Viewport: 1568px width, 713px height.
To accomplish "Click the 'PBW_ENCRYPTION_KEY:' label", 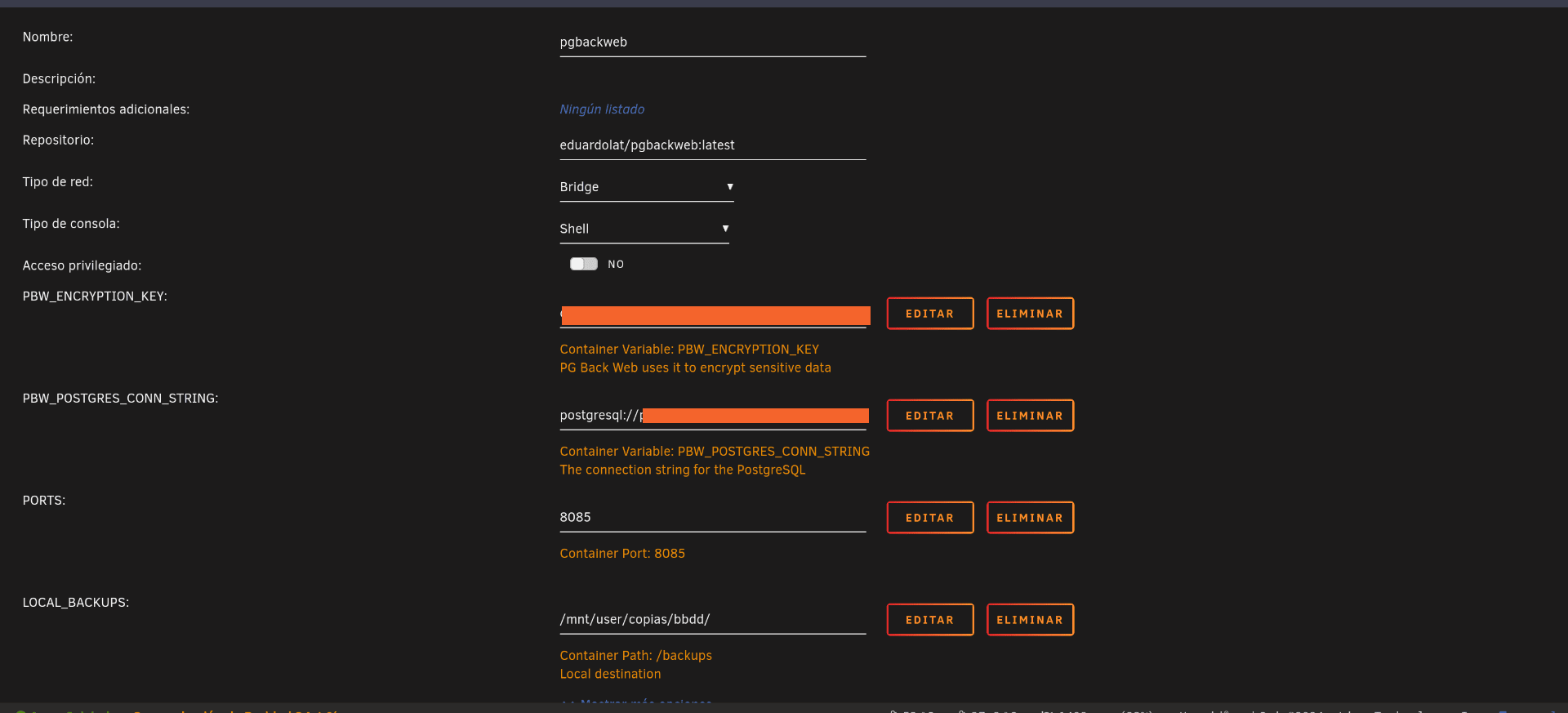I will point(95,296).
